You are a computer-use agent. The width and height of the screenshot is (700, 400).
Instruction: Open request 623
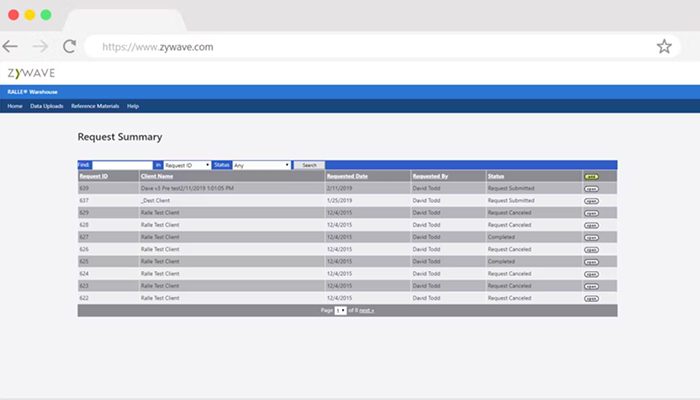(x=592, y=287)
